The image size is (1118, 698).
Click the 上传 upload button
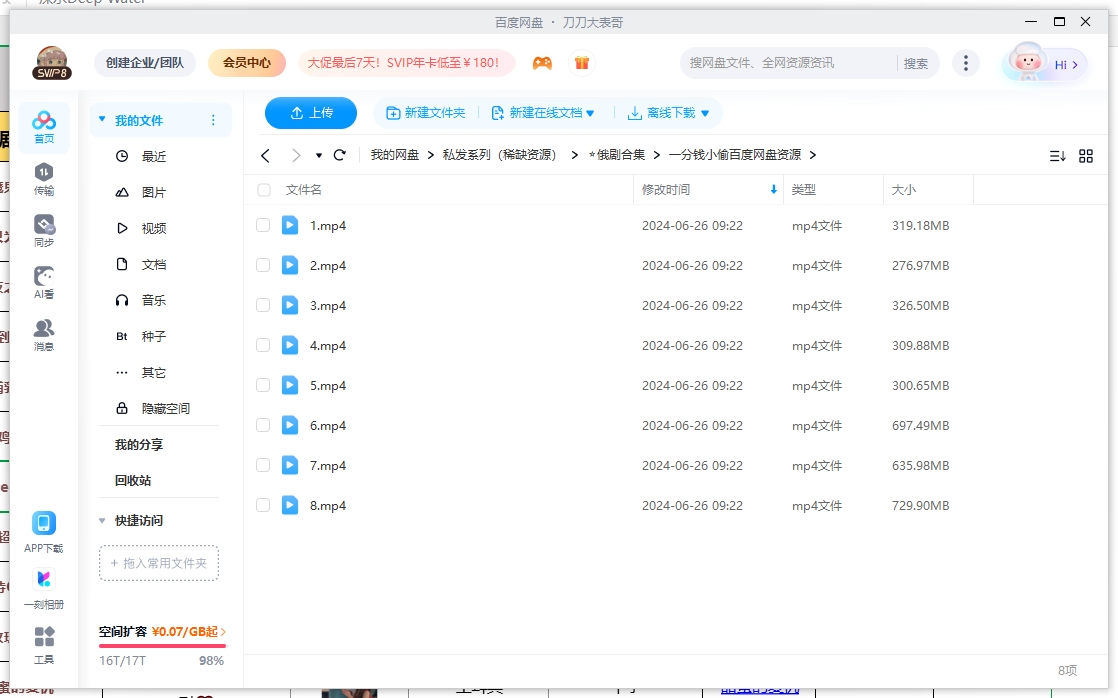pyautogui.click(x=310, y=113)
